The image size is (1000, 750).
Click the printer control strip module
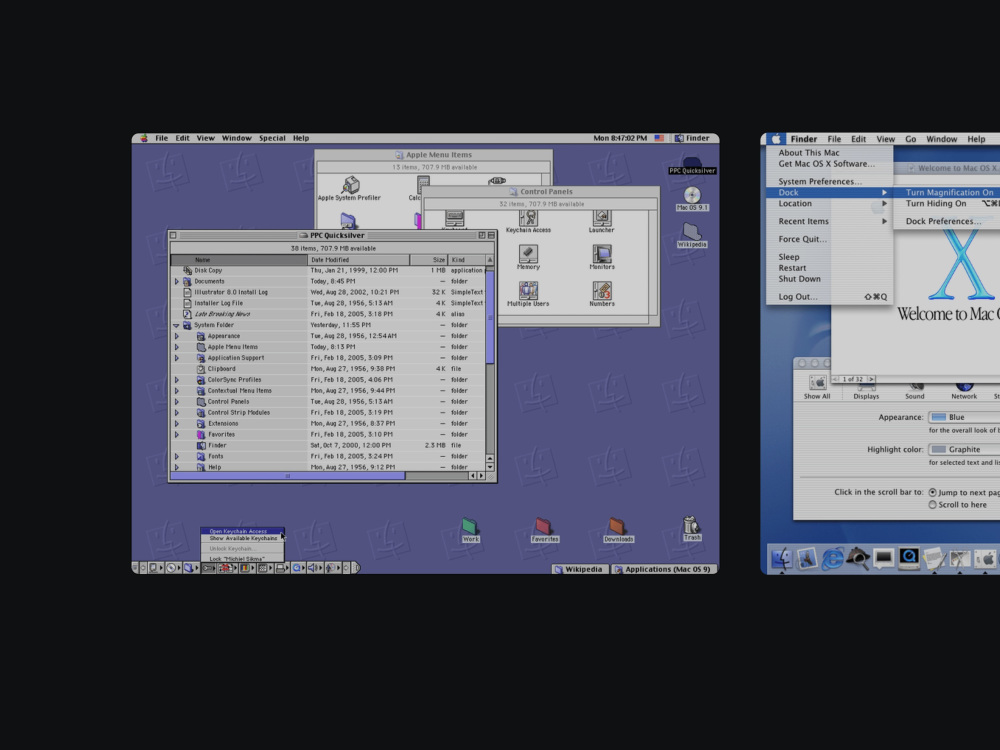pyautogui.click(x=280, y=568)
